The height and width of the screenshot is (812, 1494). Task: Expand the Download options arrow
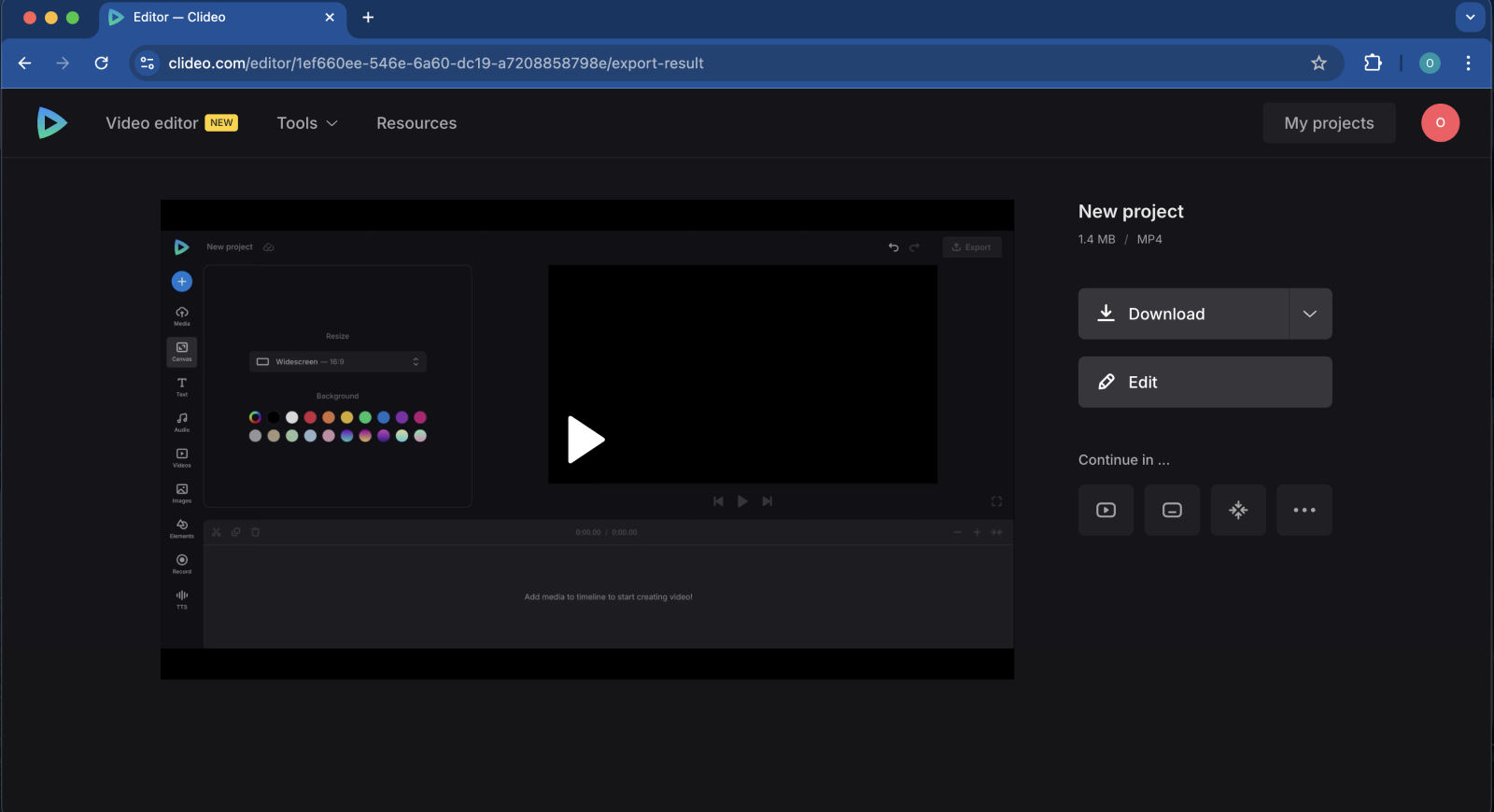click(x=1310, y=314)
